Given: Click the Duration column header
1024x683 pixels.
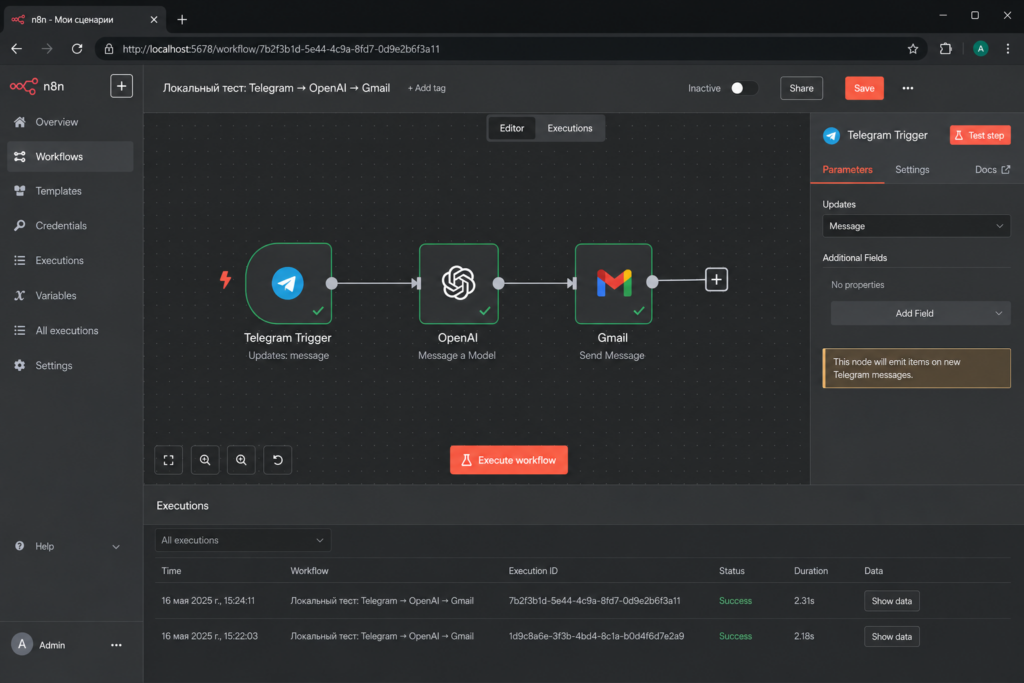Looking at the screenshot, I should point(810,571).
